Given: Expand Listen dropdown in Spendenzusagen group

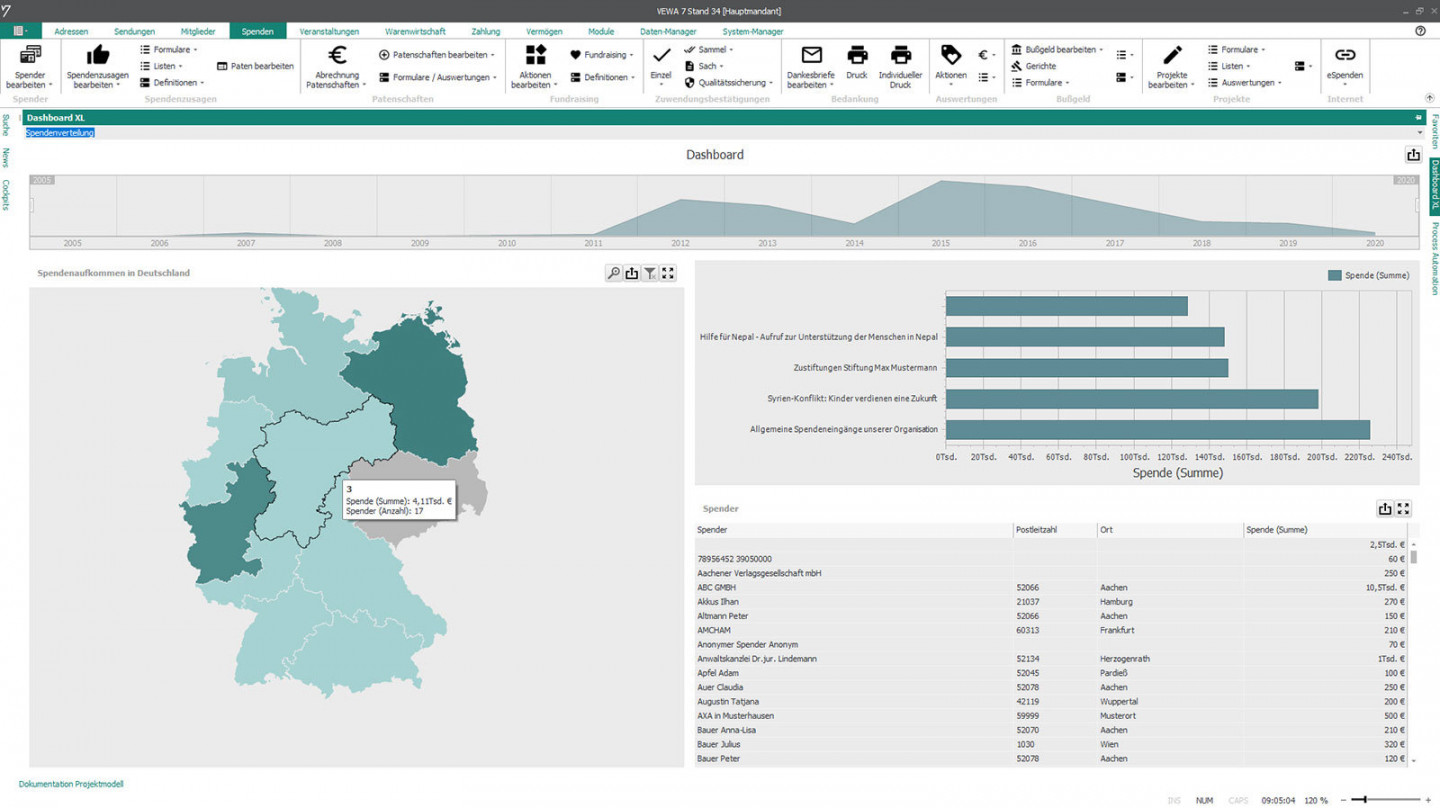Looking at the screenshot, I should [x=160, y=66].
